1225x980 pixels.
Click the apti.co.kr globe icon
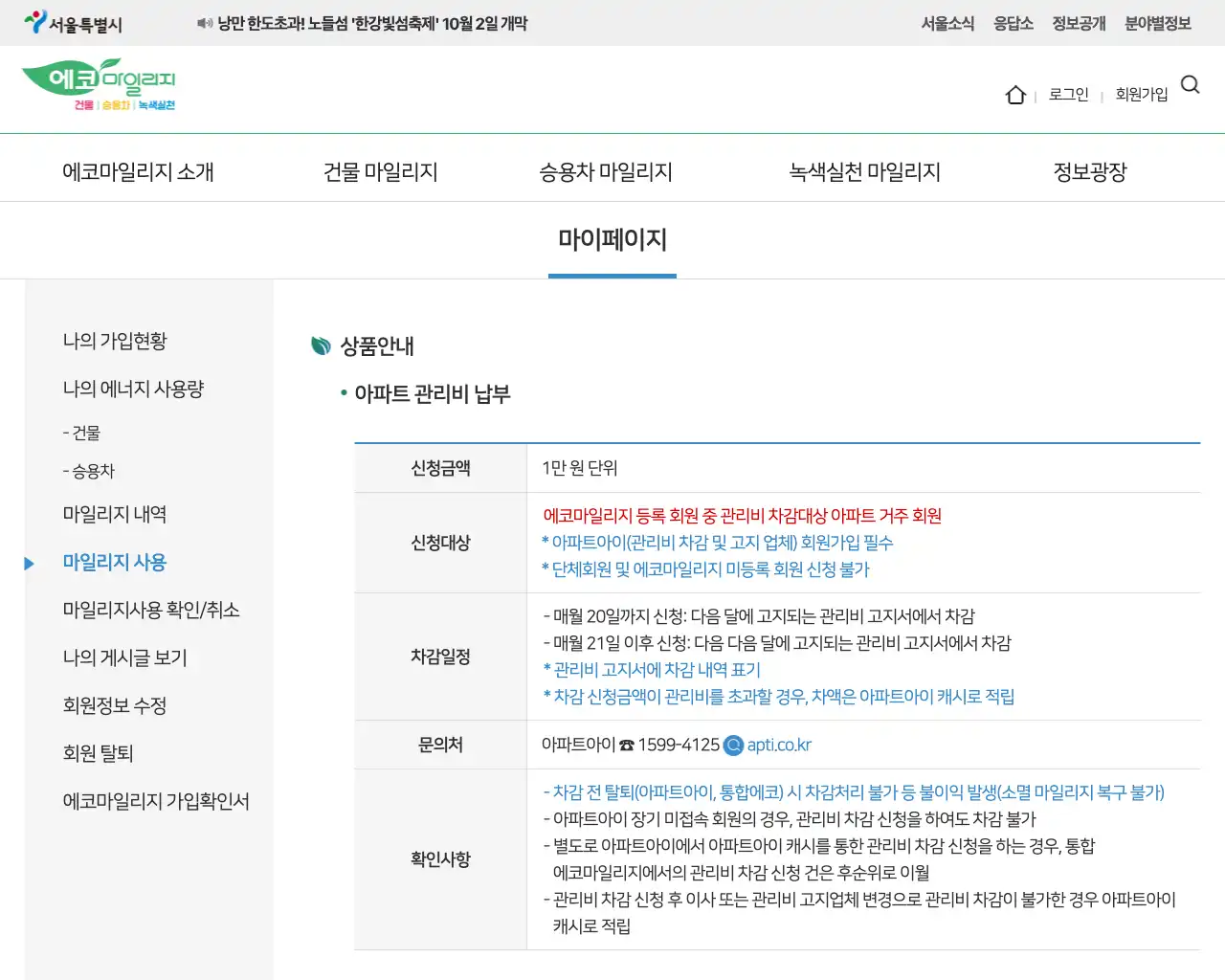click(x=734, y=746)
